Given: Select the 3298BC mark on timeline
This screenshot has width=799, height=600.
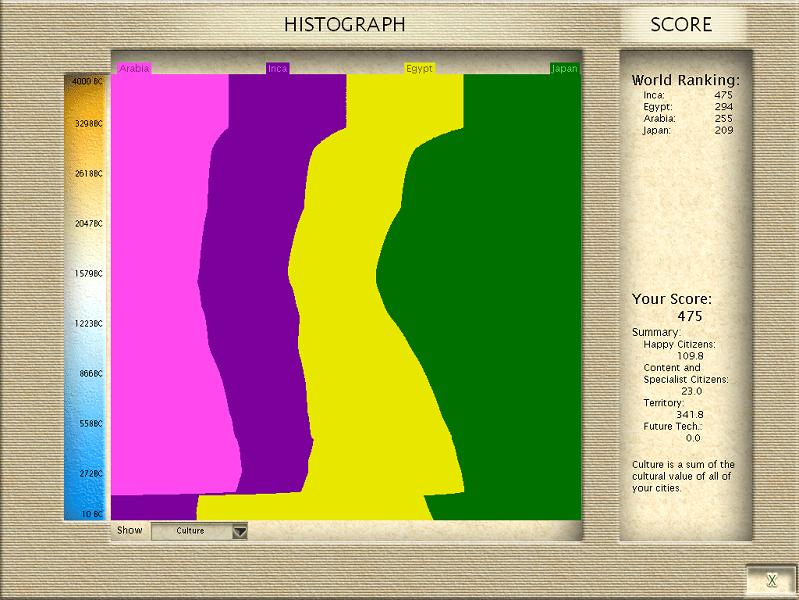Looking at the screenshot, I should [87, 124].
